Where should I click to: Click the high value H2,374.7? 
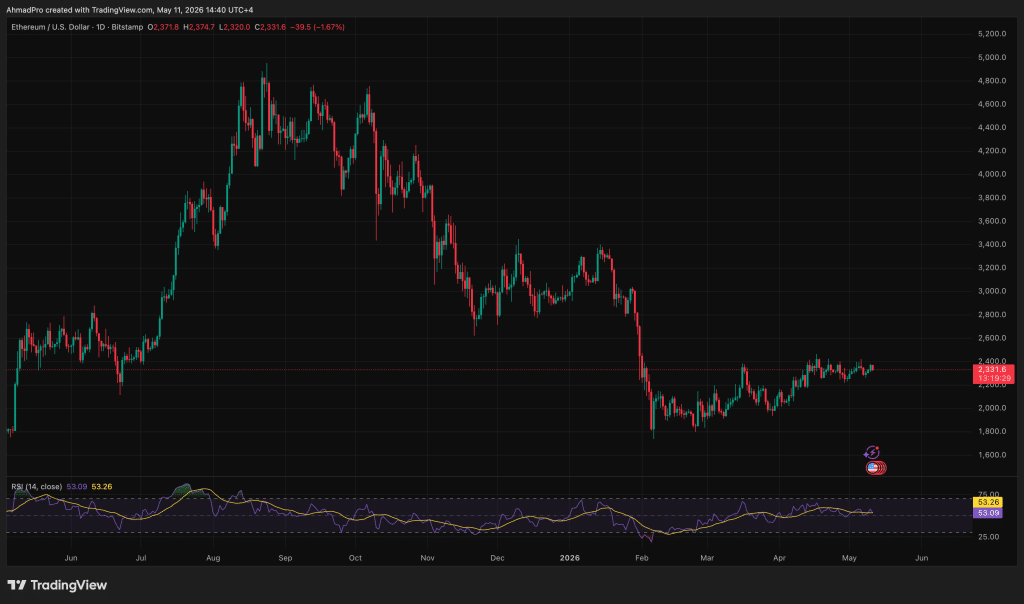199,27
